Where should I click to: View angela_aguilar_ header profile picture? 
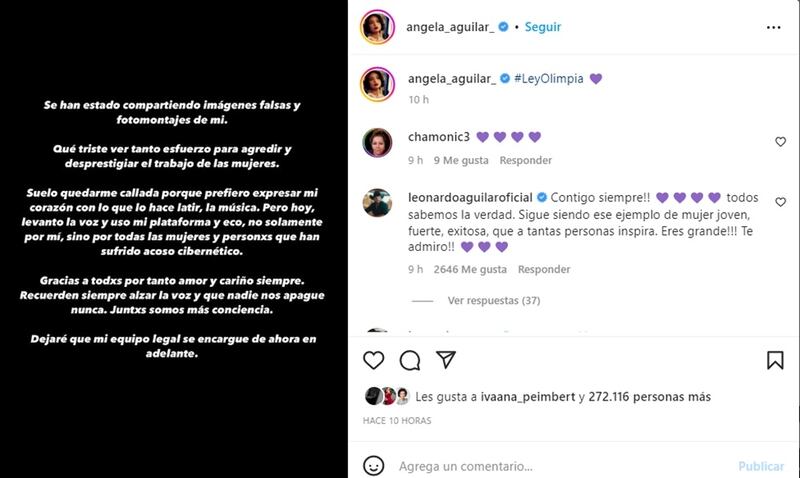pyautogui.click(x=378, y=27)
